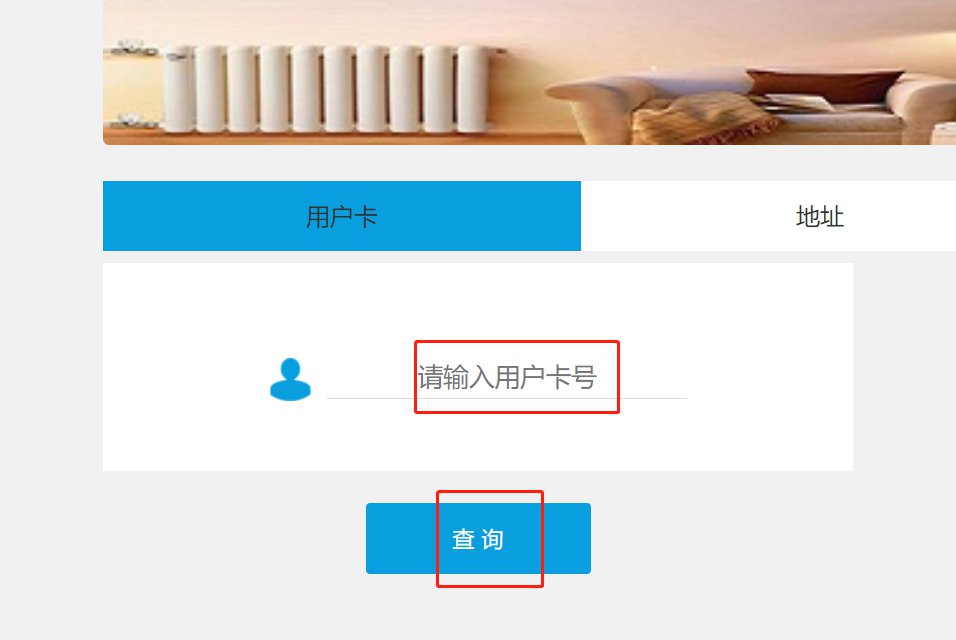Focus the 请输入用户卡号 input field
This screenshot has height=640, width=956.
point(507,377)
